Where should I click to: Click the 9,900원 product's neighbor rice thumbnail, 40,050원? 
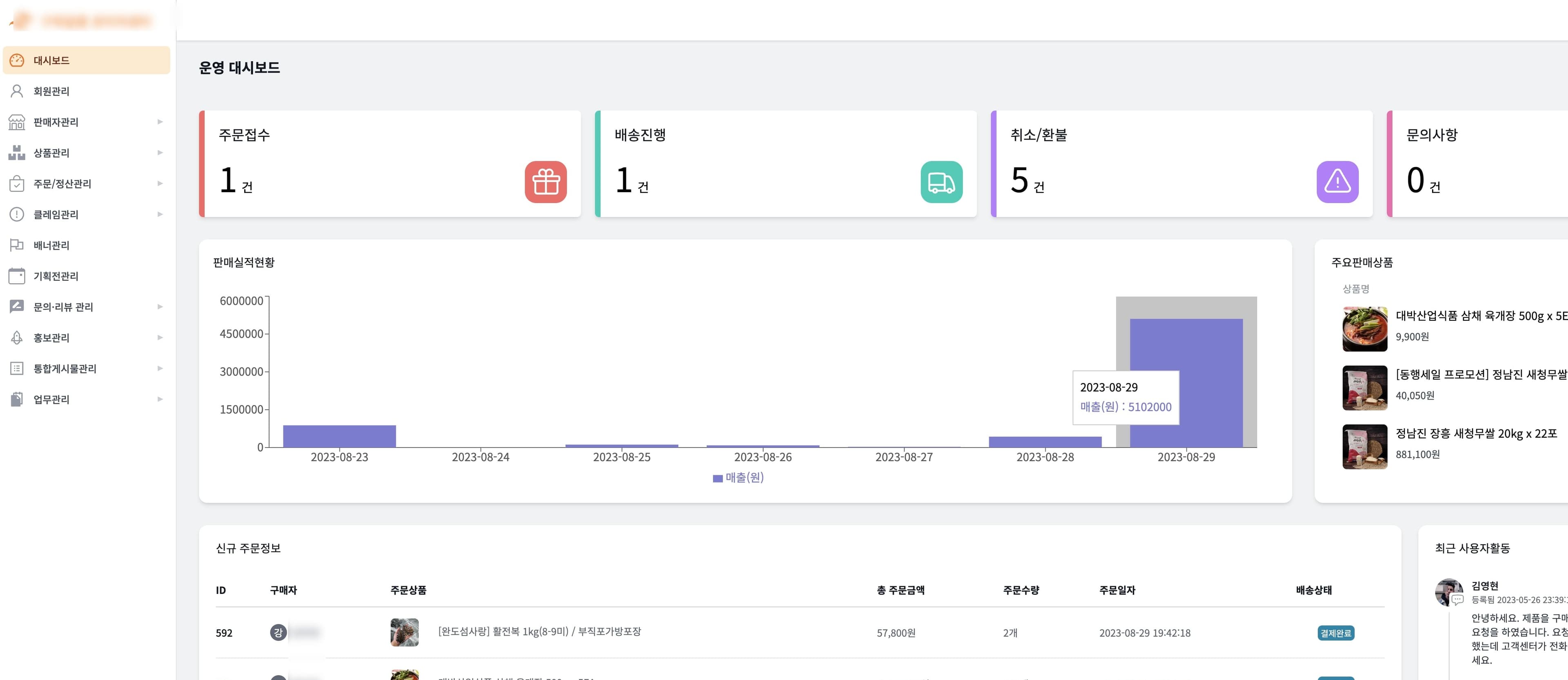(x=1365, y=388)
